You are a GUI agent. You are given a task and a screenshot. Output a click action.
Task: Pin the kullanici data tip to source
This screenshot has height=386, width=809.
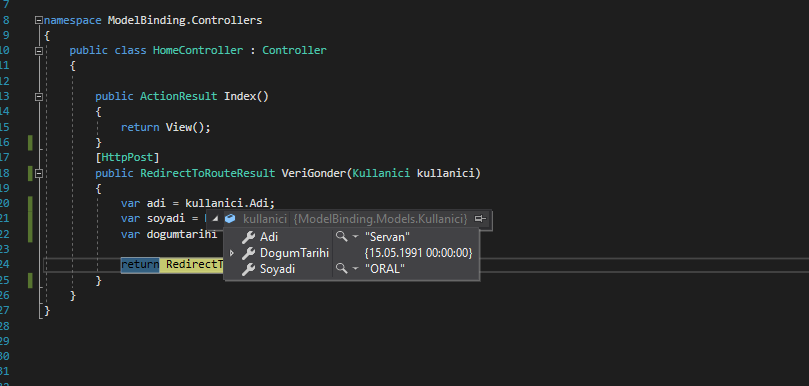[x=480, y=219]
